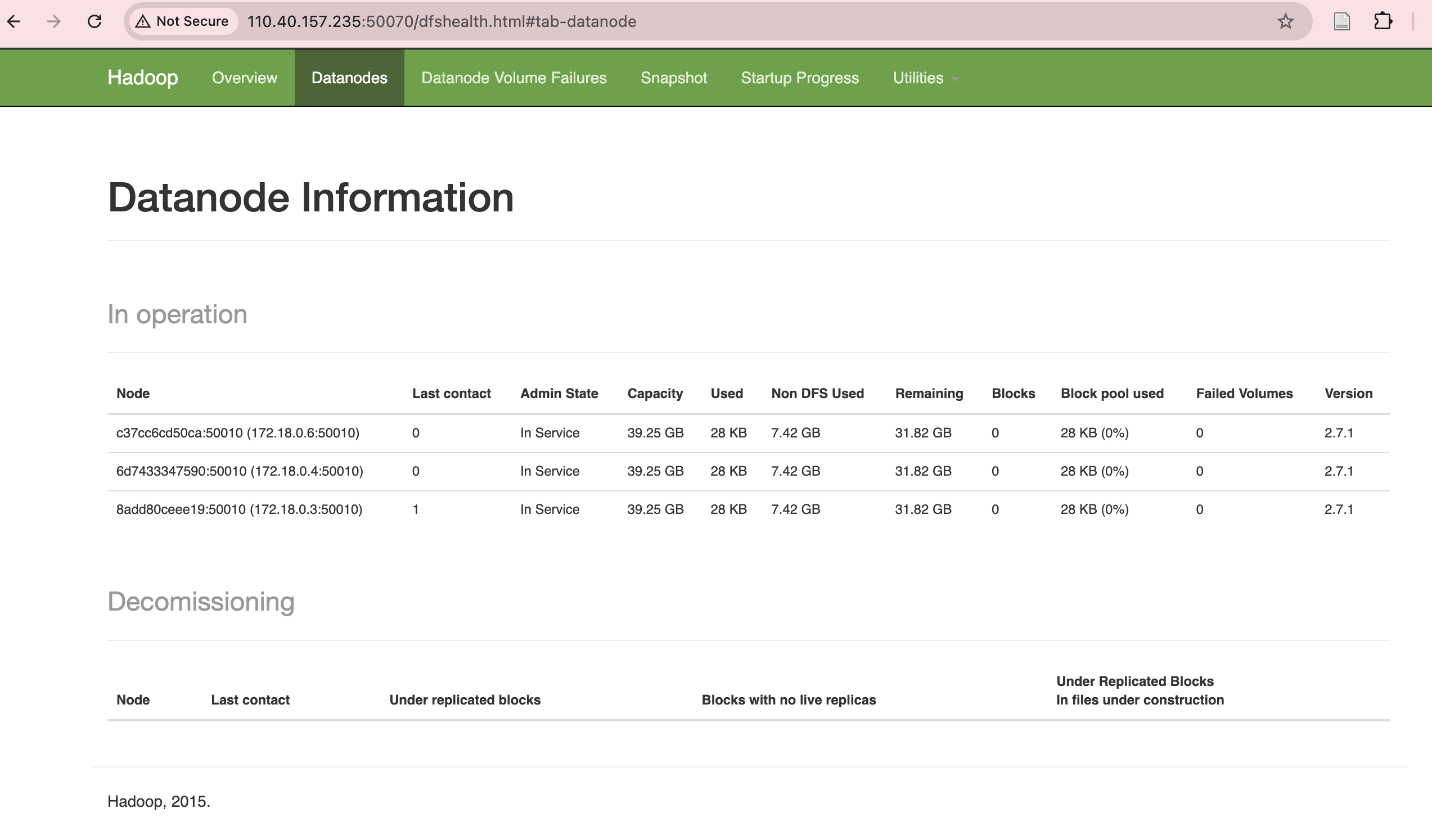1432x840 pixels.
Task: Click the Datanode Information heading
Action: pos(311,198)
